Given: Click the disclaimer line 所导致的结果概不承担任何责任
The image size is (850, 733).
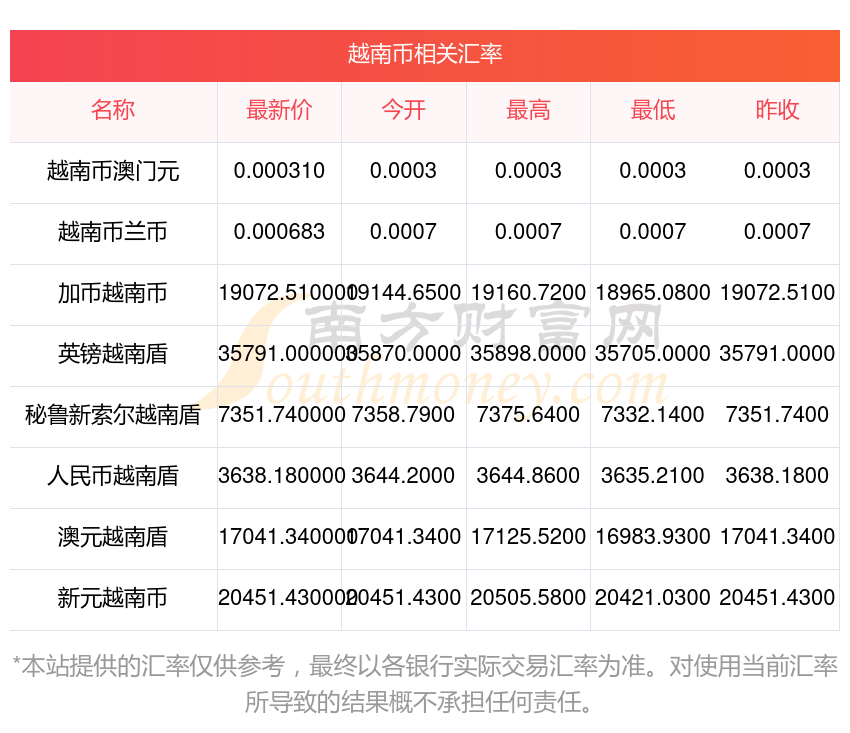Looking at the screenshot, I should pyautogui.click(x=418, y=703).
